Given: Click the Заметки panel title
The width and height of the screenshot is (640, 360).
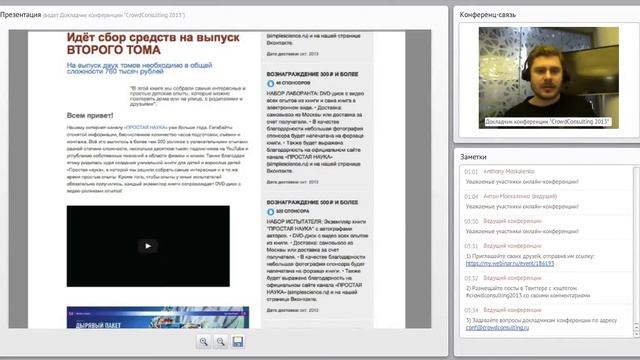Looking at the screenshot, I should 473,157.
